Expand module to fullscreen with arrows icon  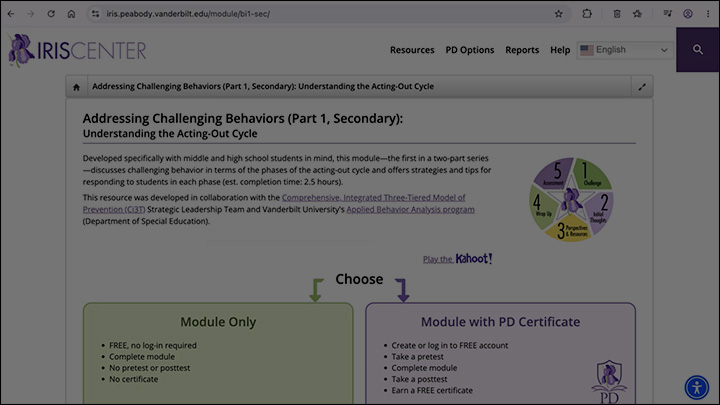pos(642,87)
